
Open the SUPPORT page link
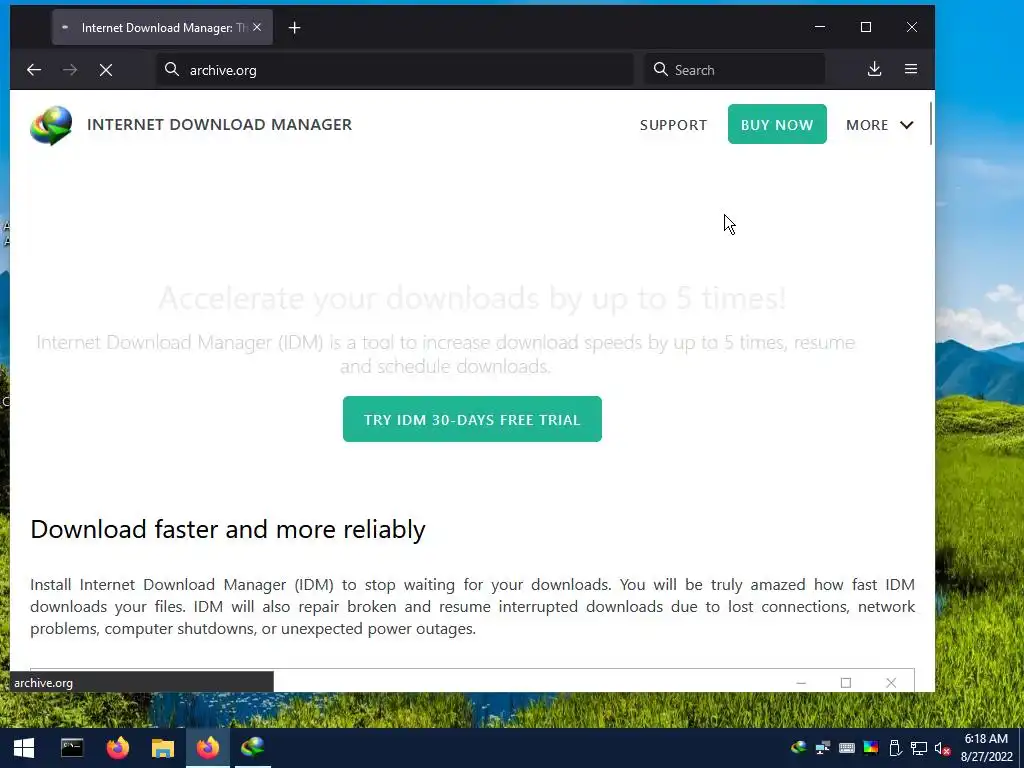tap(673, 125)
